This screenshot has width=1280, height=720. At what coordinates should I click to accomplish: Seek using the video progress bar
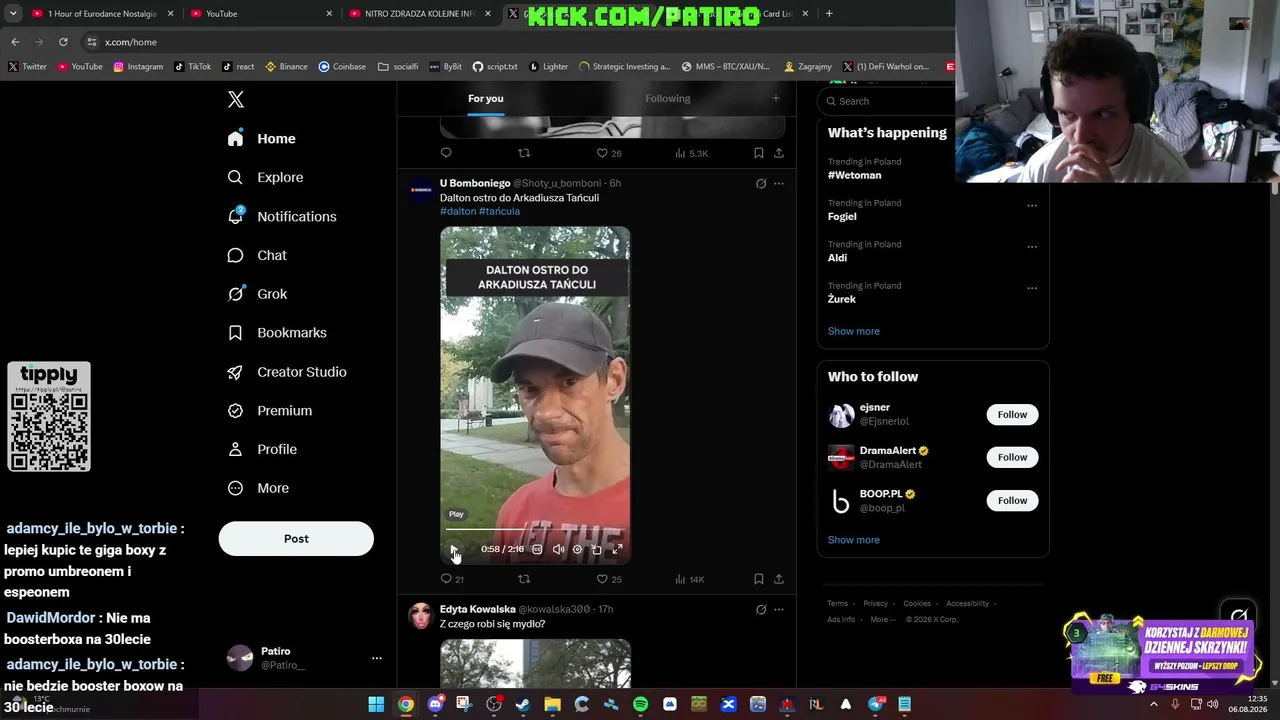(535, 529)
